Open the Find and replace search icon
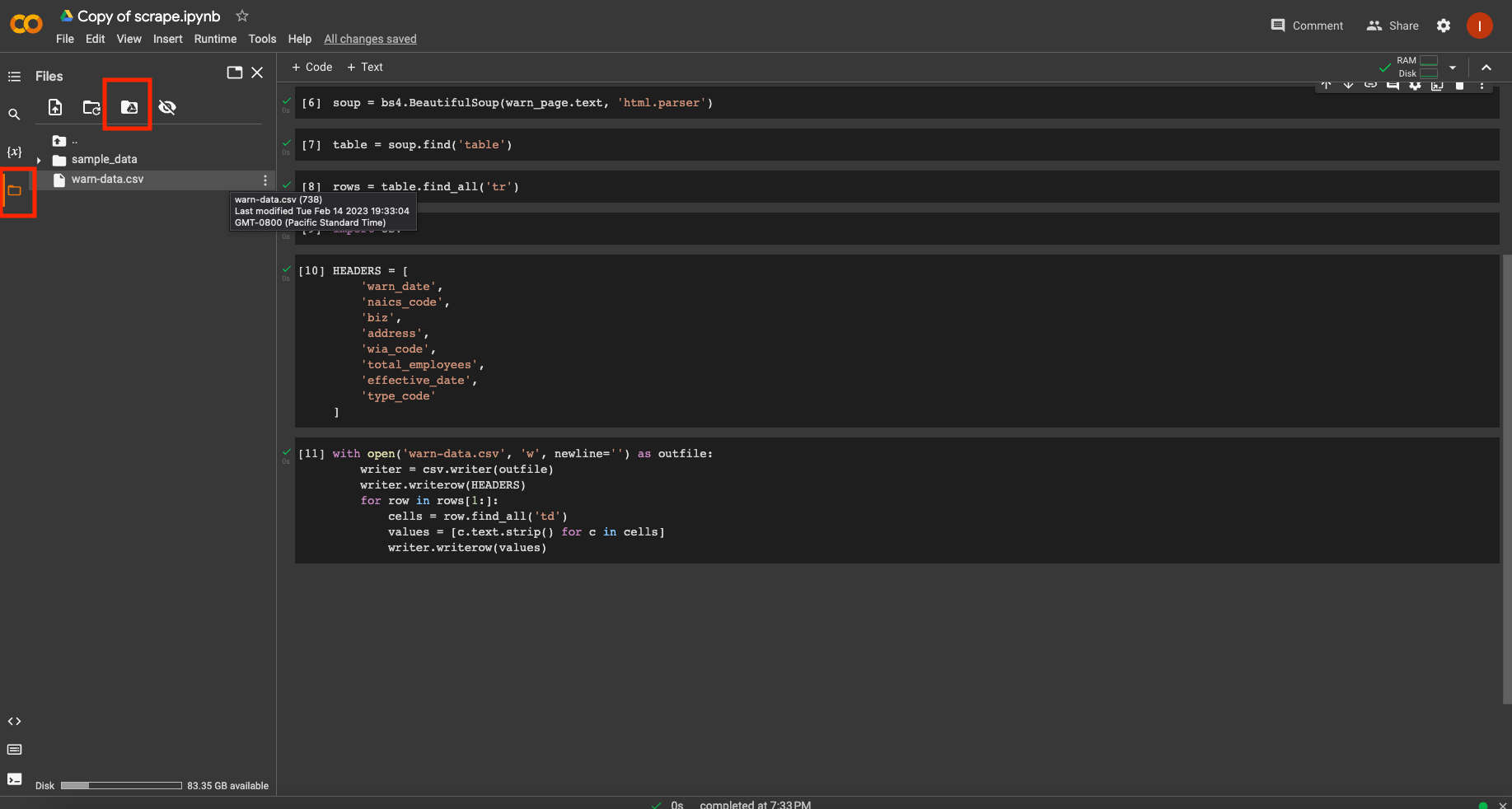1512x809 pixels. 14,115
